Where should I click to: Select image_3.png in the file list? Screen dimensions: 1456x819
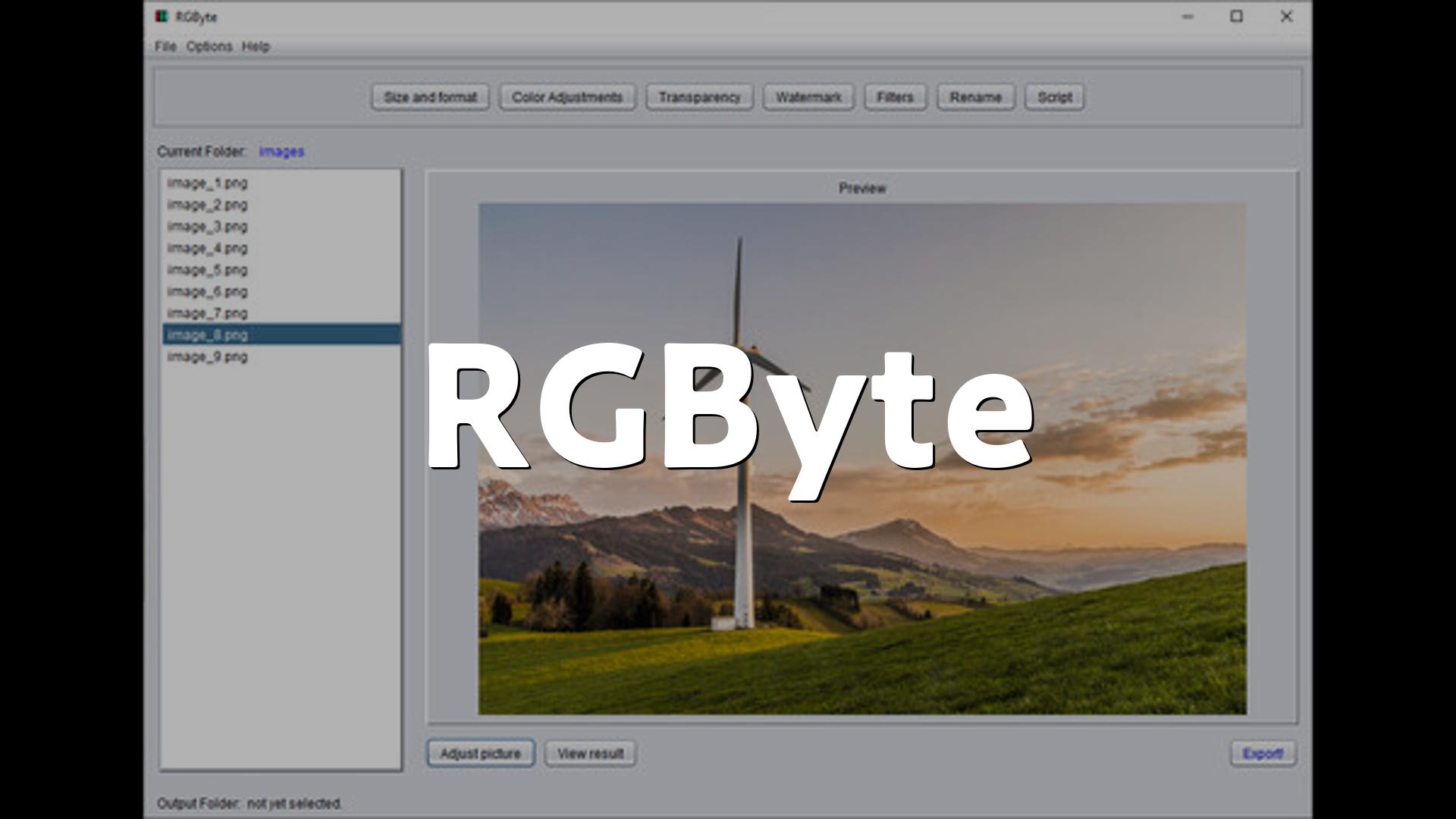pyautogui.click(x=208, y=227)
